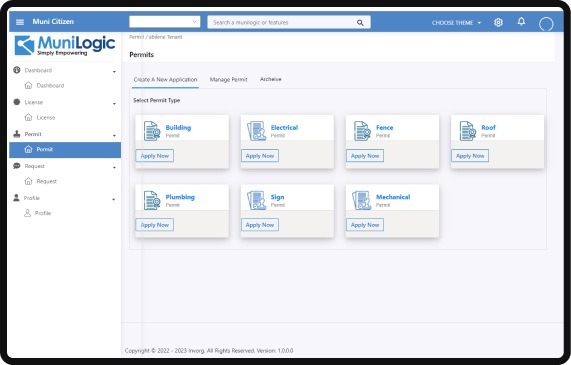Click the home icon beside Request sub-item
Viewport: 571px width, 365px height.
click(x=28, y=181)
